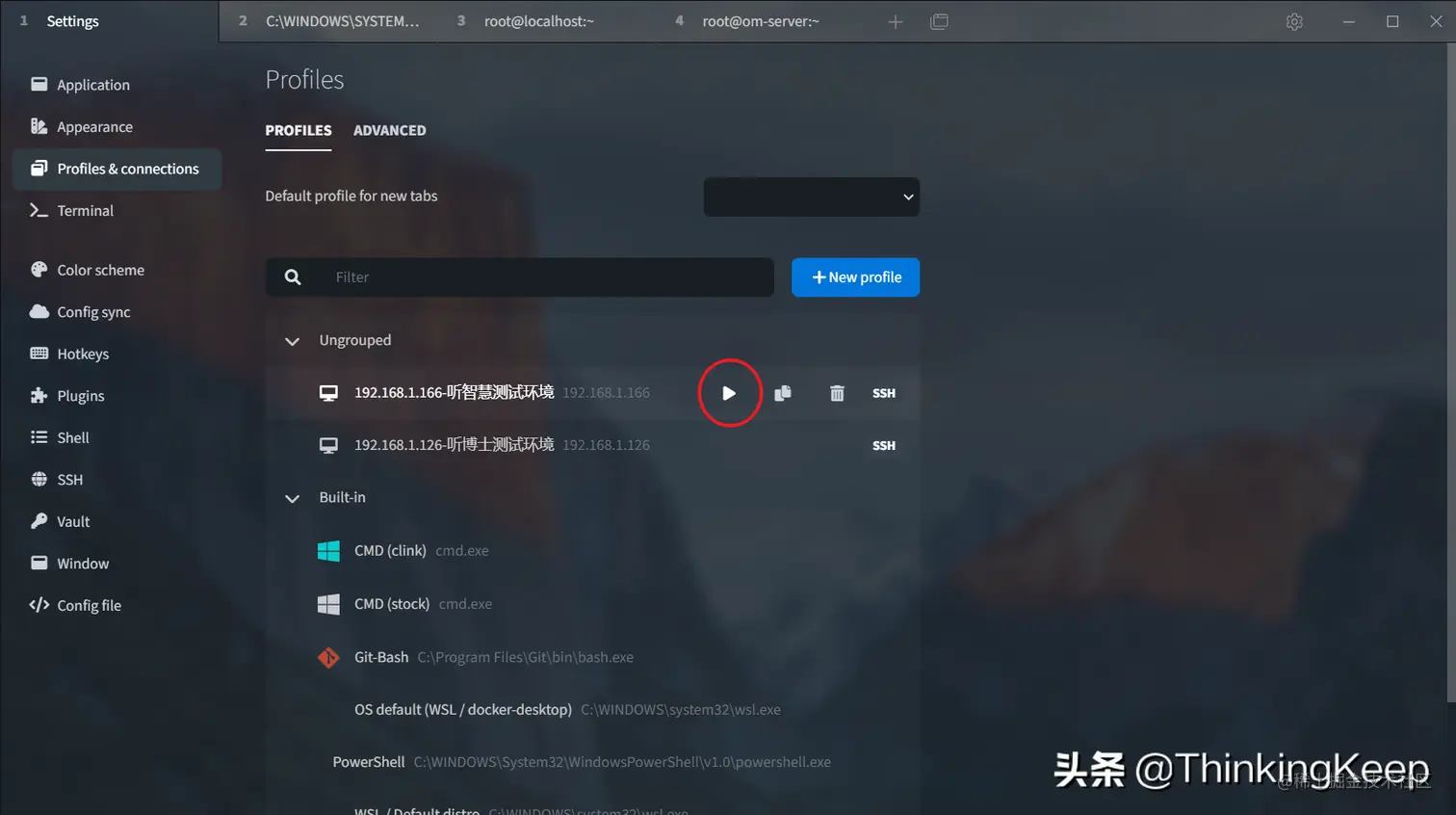Click the dim 192.168.1.126 address text
Image resolution: width=1456 pixels, height=815 pixels.
point(606,445)
